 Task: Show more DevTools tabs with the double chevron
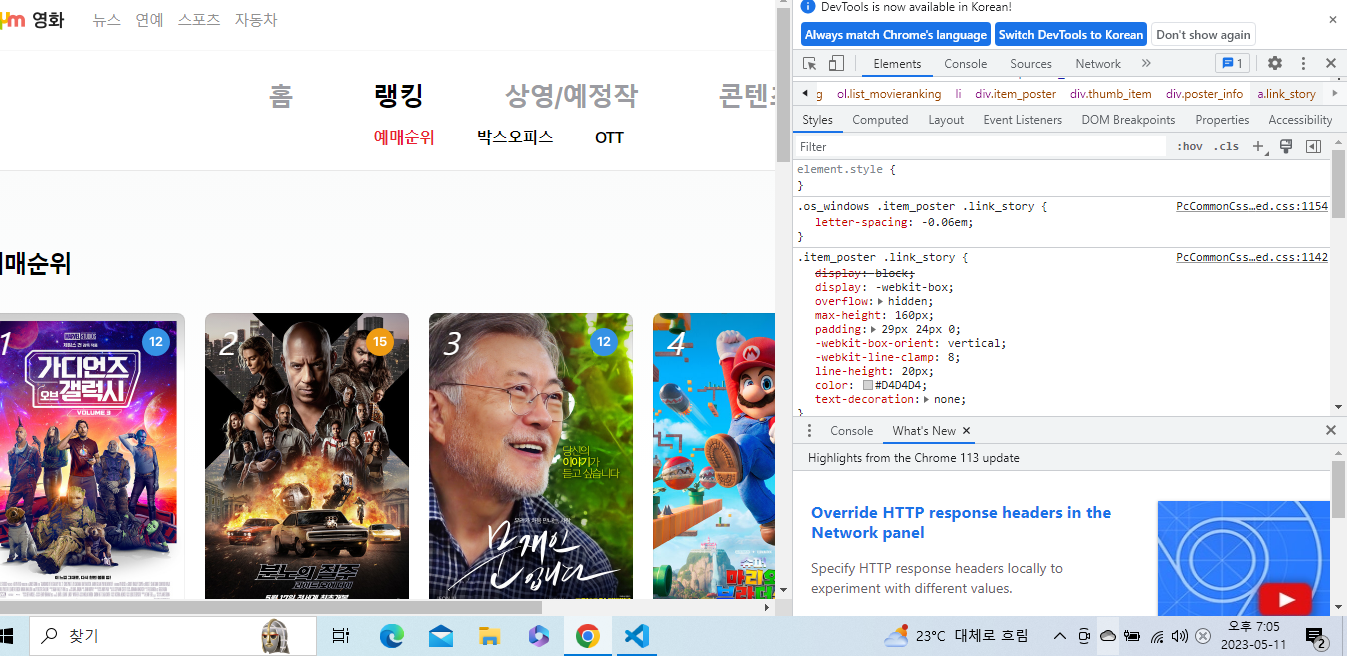[1146, 63]
